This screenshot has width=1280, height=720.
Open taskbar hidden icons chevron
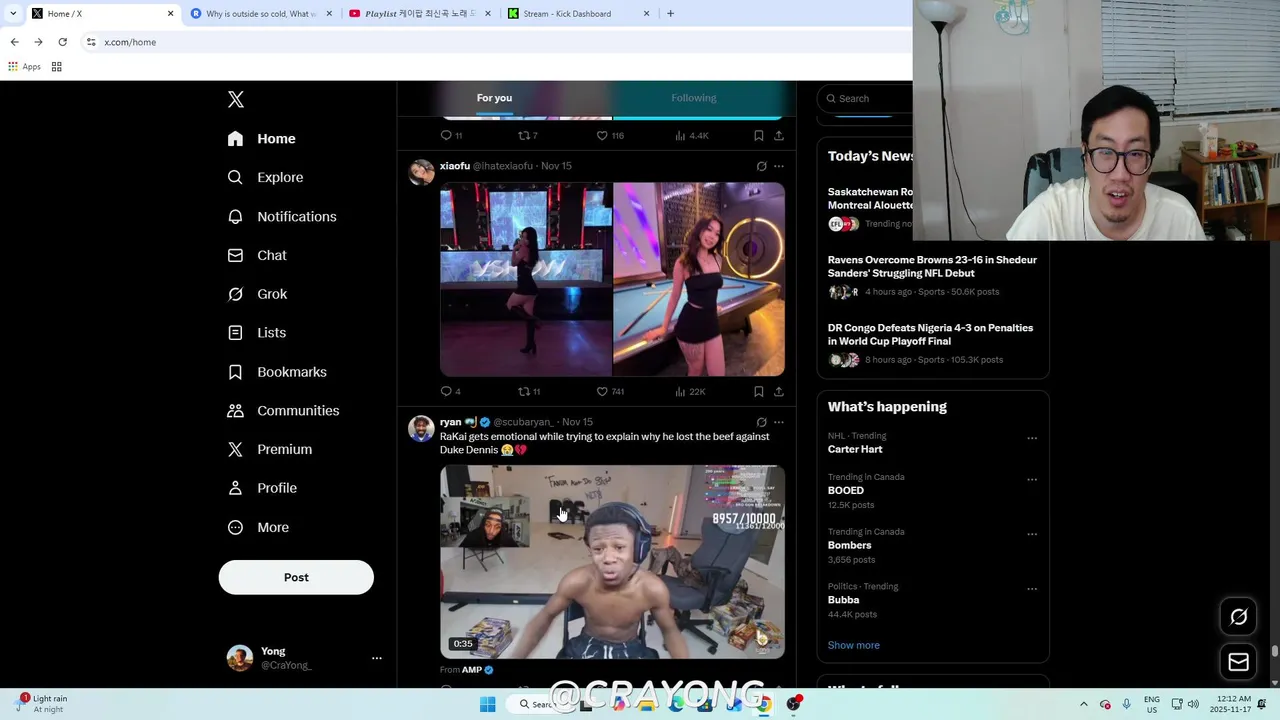pyautogui.click(x=1084, y=704)
